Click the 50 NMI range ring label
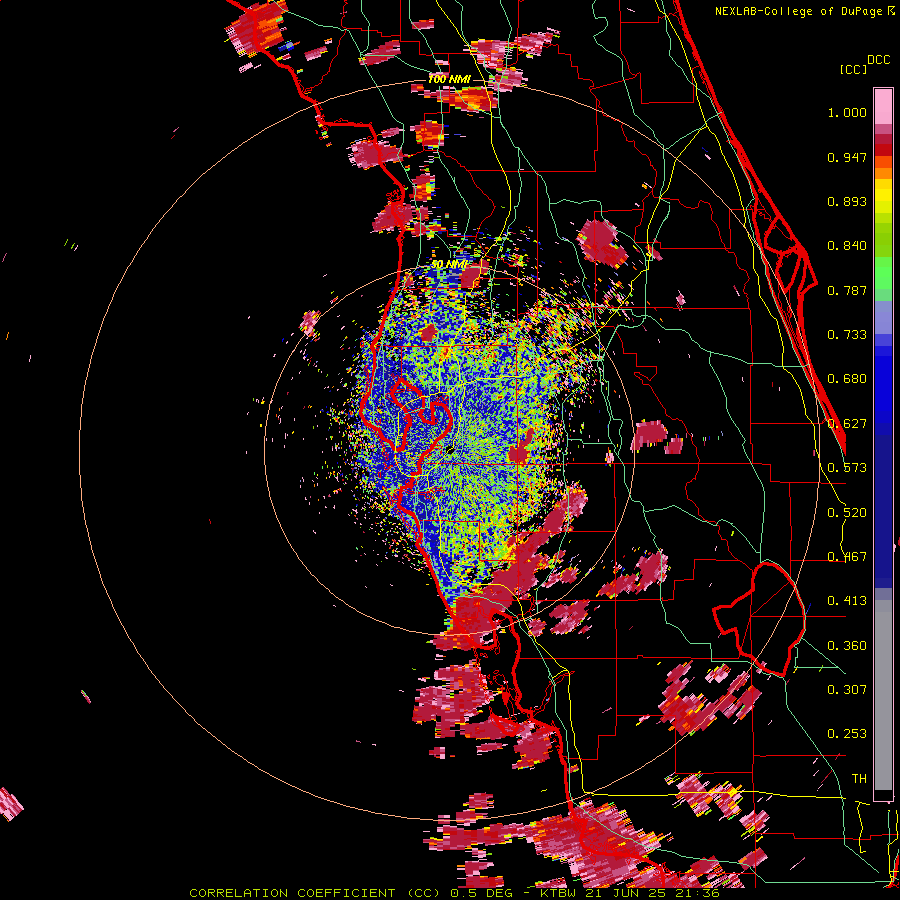The height and width of the screenshot is (900, 900). (449, 264)
